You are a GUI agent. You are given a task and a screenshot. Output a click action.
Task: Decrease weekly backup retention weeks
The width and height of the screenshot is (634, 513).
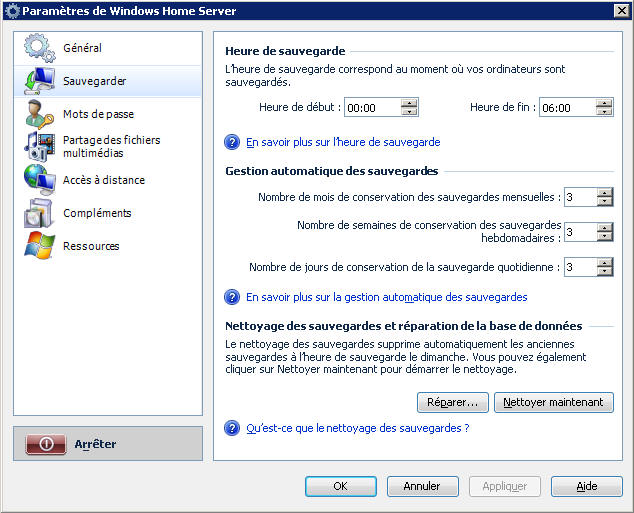tap(604, 237)
